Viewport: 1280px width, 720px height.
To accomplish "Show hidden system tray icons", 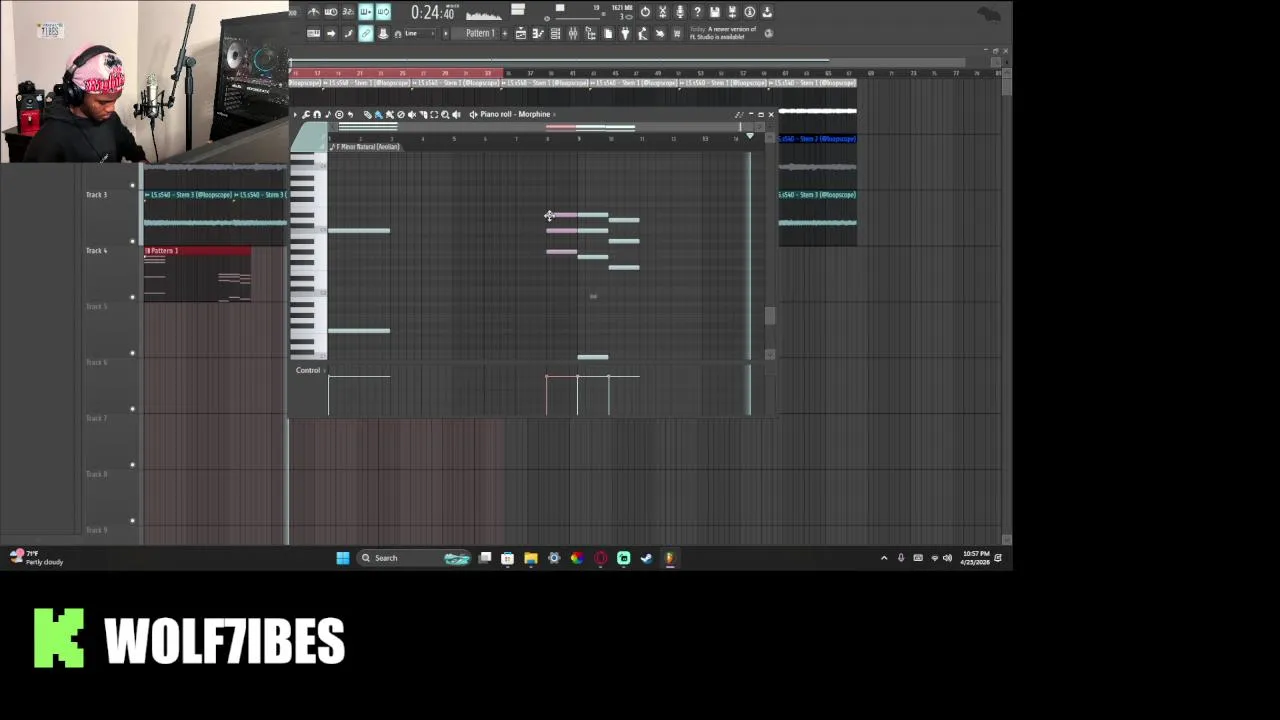I will click(884, 558).
